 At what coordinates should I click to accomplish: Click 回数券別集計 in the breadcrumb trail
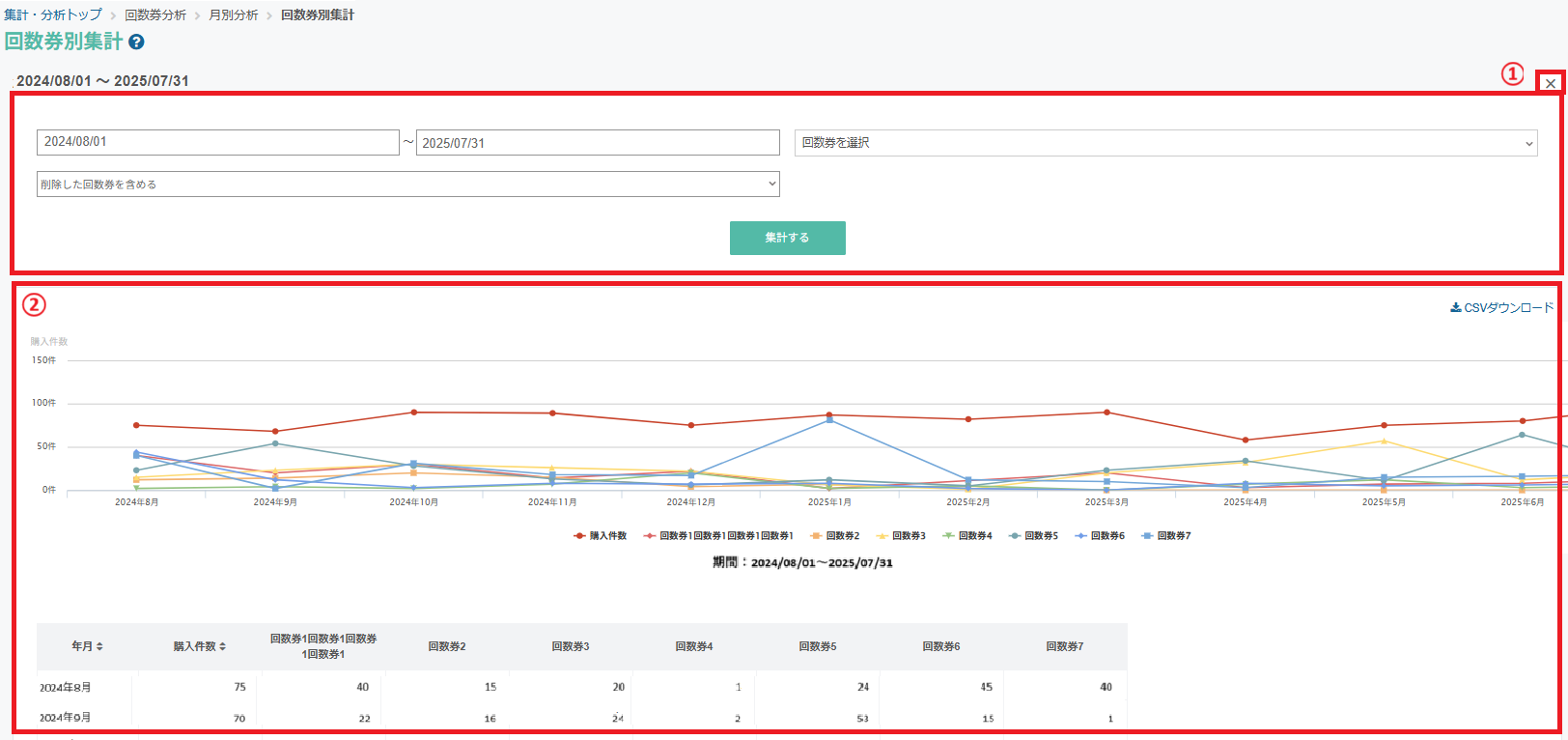tap(318, 15)
